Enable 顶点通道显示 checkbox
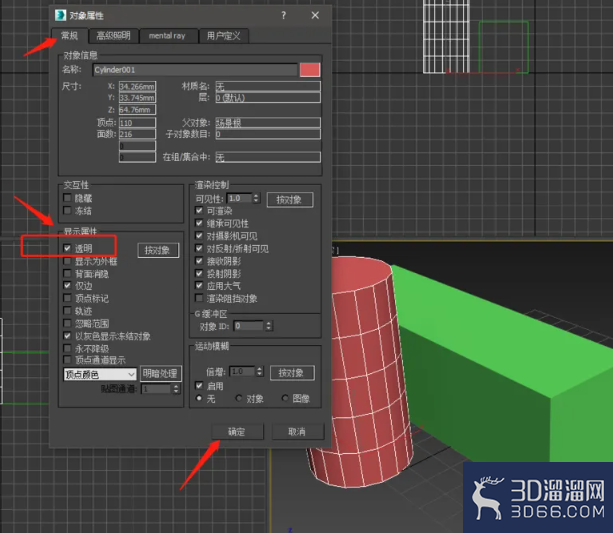 (67, 359)
